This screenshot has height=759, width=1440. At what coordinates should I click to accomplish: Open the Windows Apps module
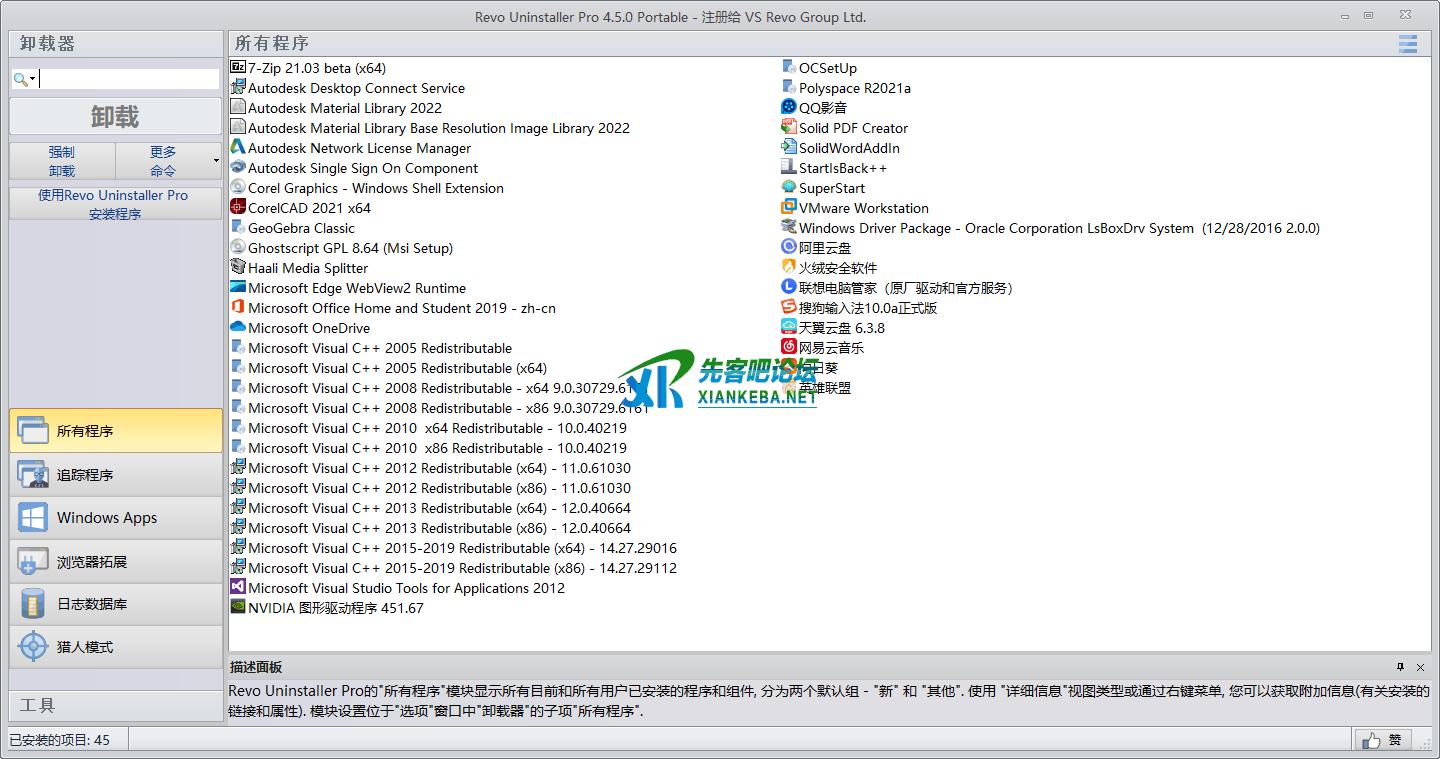tap(115, 518)
